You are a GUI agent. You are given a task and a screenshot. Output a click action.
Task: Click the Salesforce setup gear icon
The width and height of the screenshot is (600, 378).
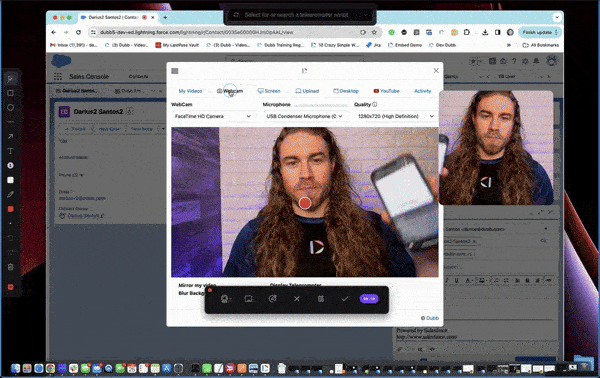(525, 61)
